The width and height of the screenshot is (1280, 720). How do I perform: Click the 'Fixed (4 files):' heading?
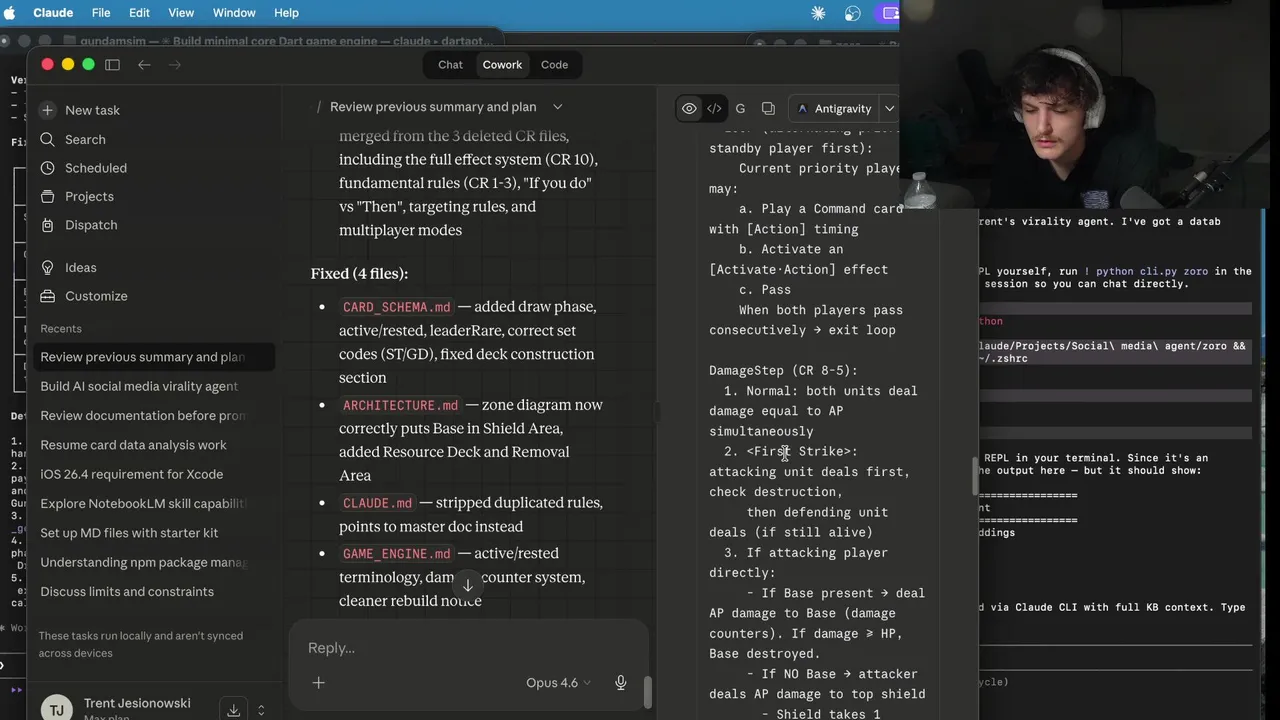click(x=359, y=273)
